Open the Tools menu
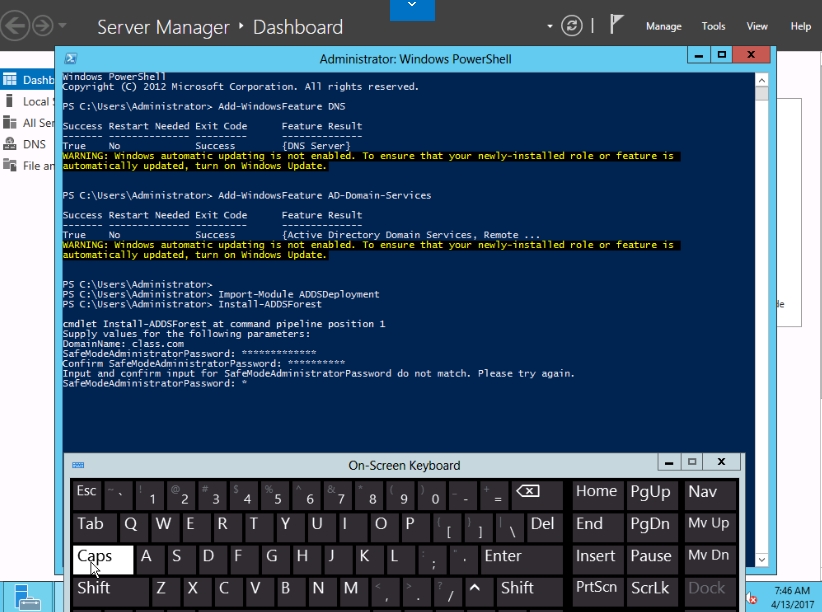 click(x=713, y=26)
